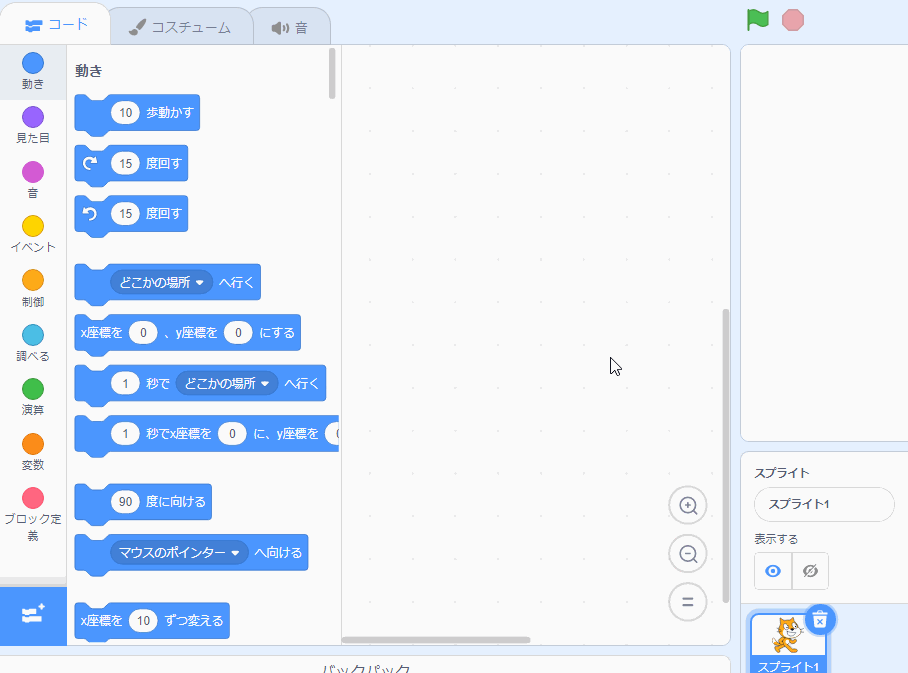
Task: Select the 動き category circle
Action: [x=33, y=63]
